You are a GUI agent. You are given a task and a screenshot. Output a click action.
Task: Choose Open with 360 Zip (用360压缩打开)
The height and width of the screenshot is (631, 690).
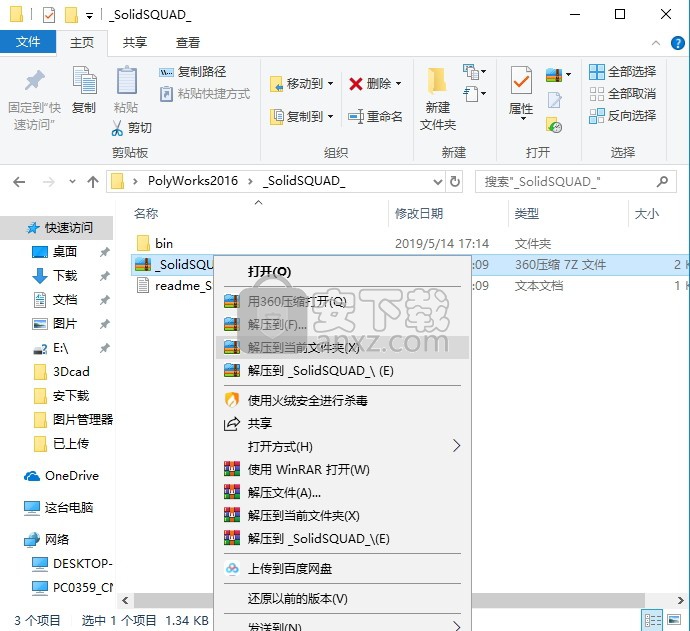[x=342, y=301]
